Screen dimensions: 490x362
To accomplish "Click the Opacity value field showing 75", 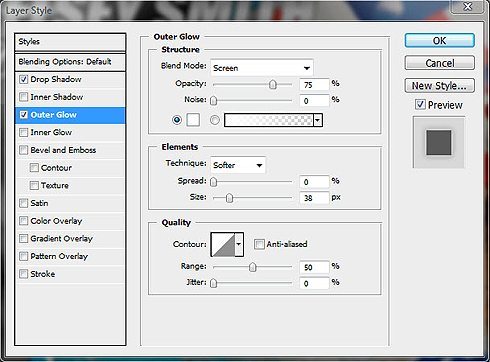I will click(x=314, y=85).
